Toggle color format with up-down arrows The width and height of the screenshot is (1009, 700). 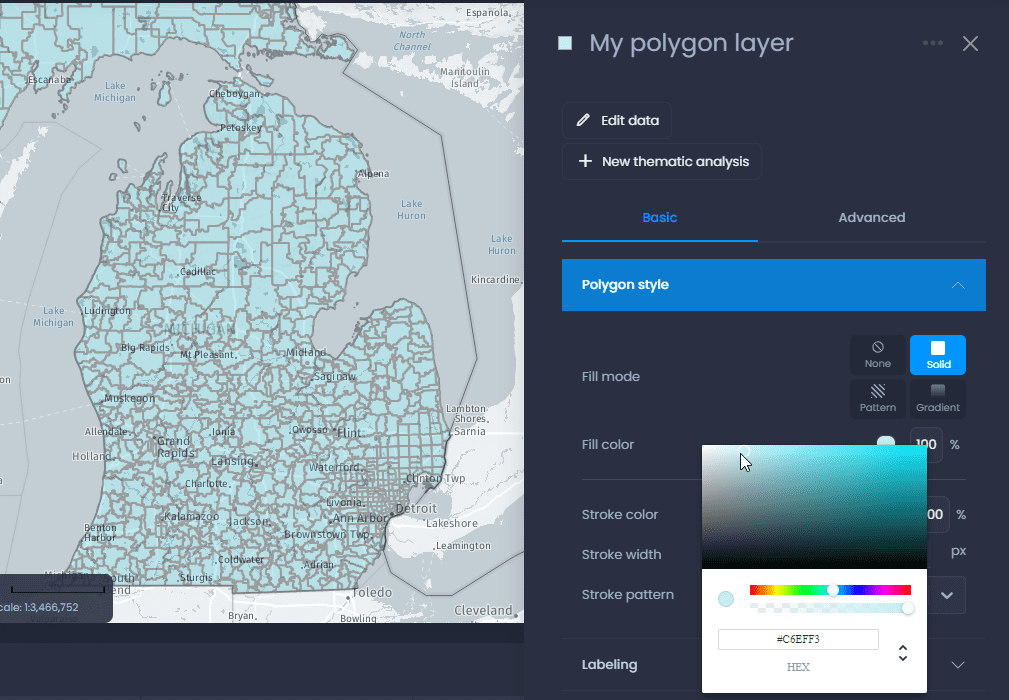coord(903,653)
